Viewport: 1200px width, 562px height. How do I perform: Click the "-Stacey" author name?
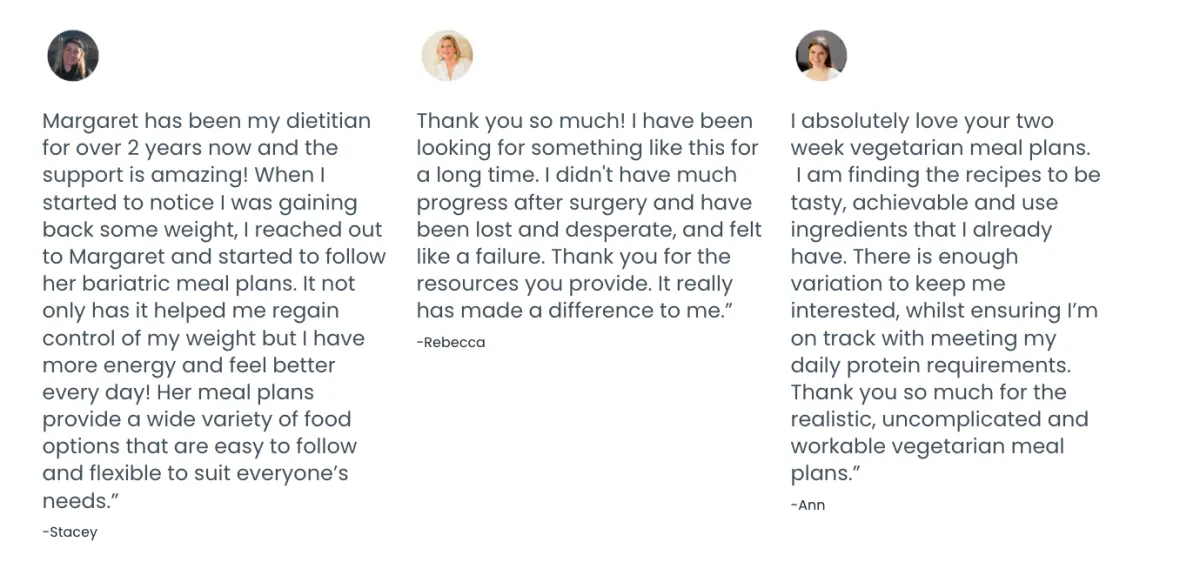tap(70, 532)
